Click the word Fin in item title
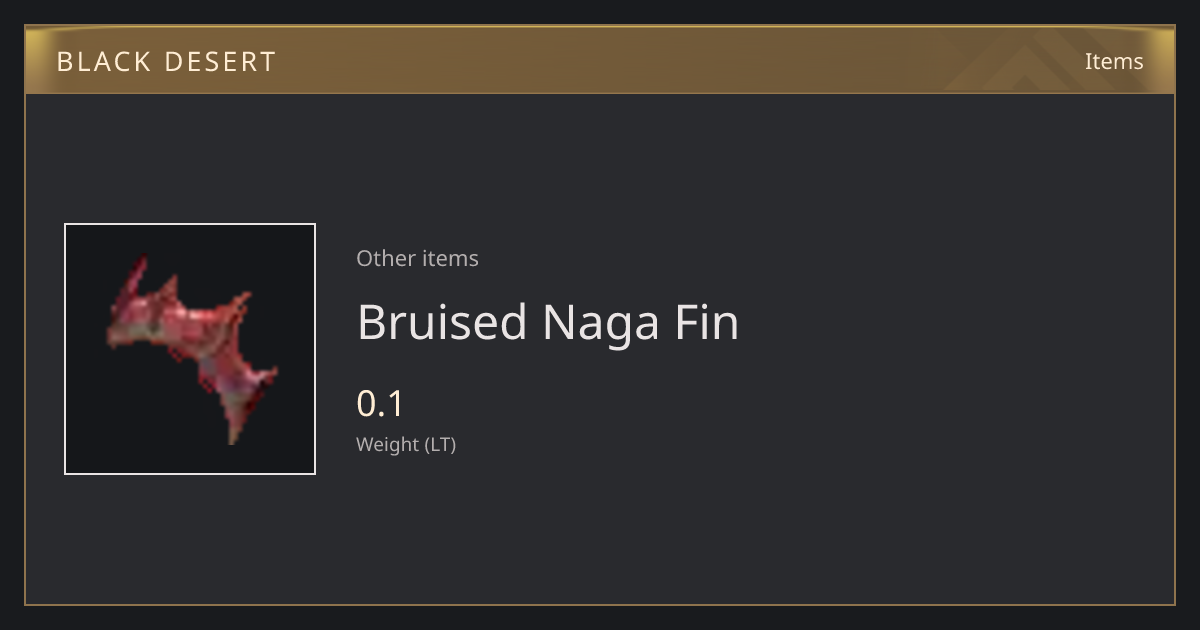 point(708,322)
